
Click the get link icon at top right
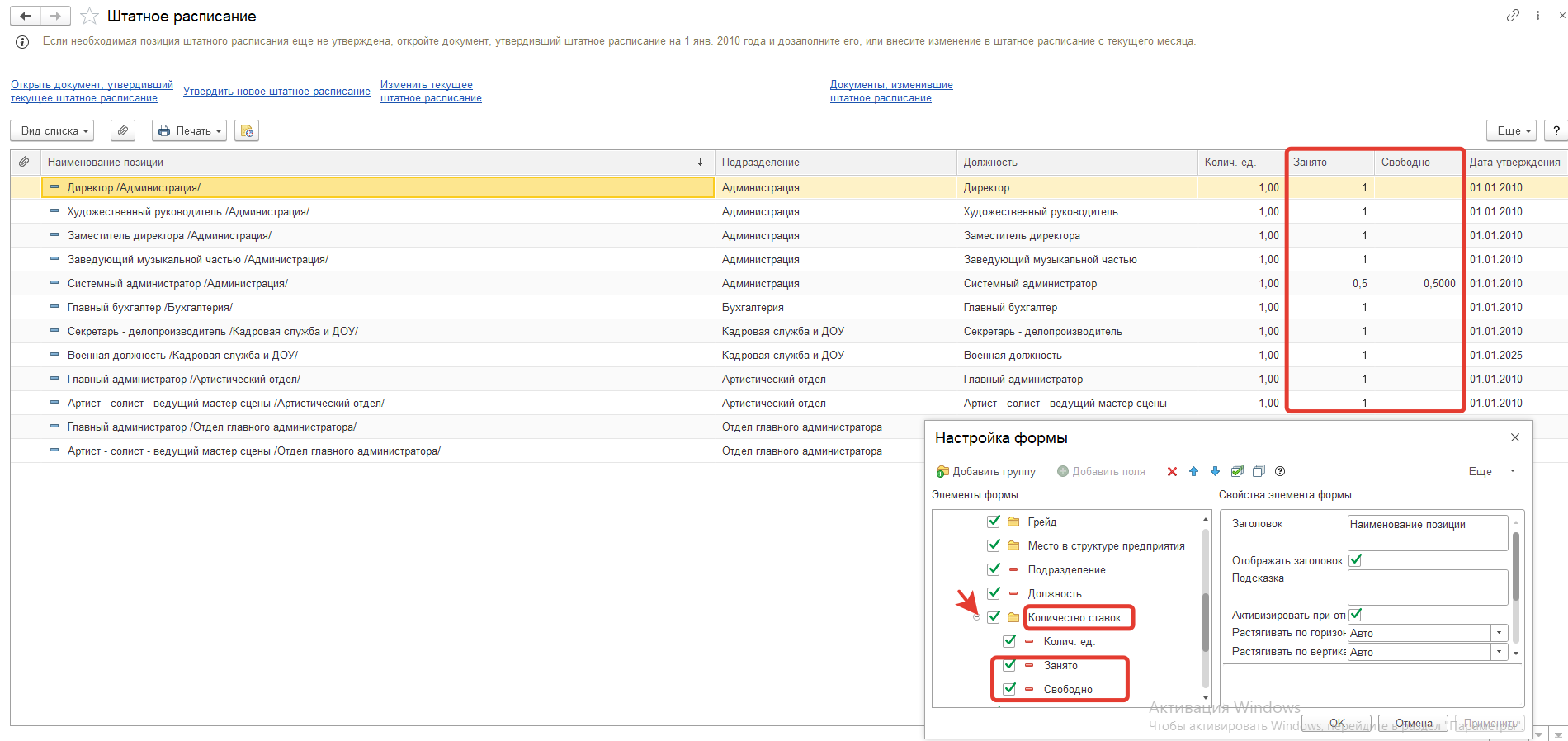coord(1513,16)
